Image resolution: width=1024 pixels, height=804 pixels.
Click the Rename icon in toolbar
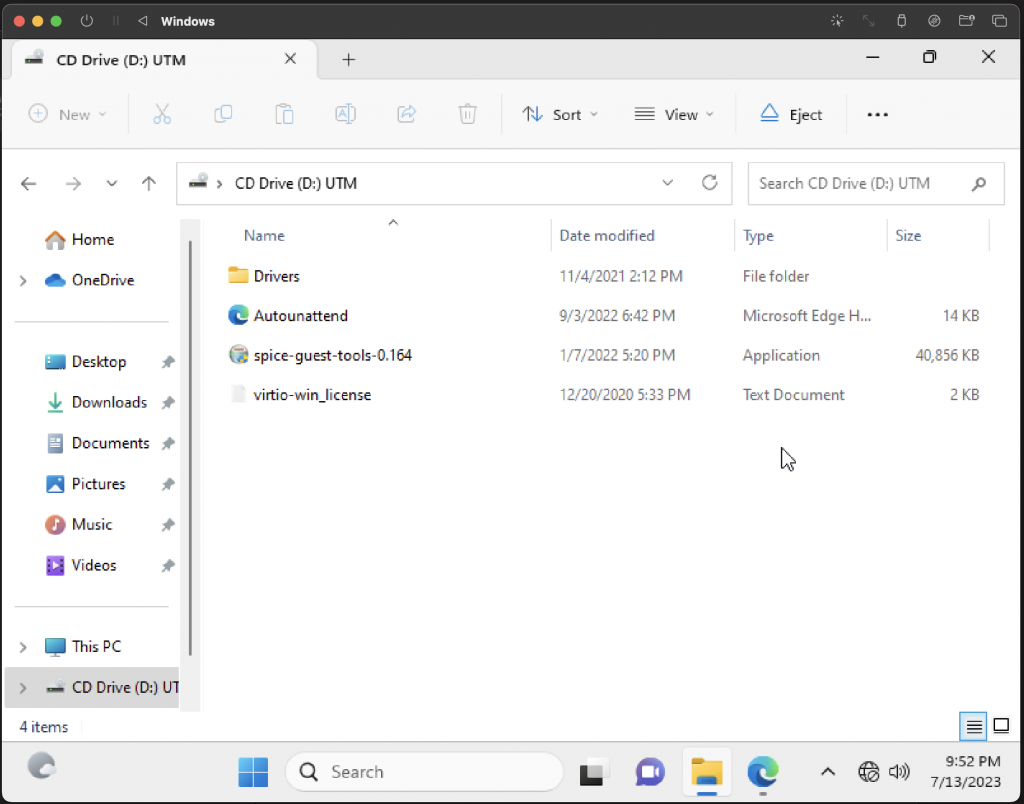345,114
